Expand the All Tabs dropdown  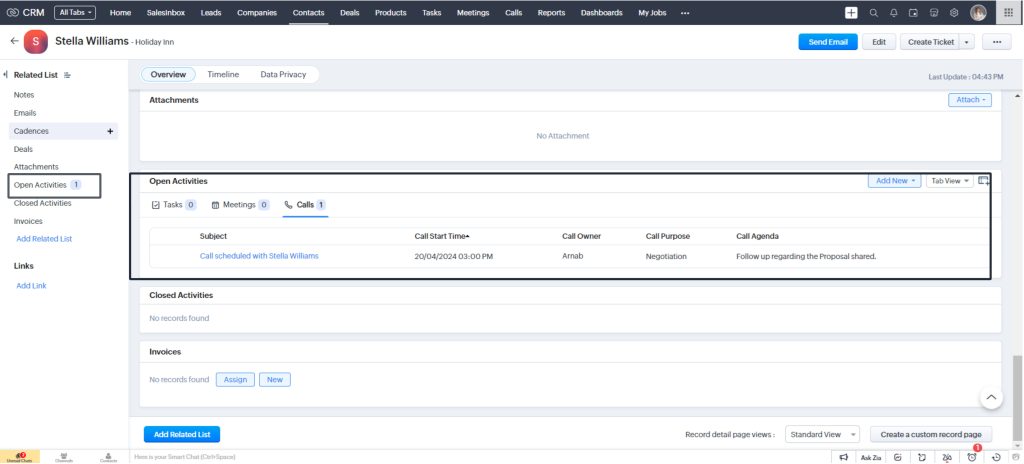point(75,13)
